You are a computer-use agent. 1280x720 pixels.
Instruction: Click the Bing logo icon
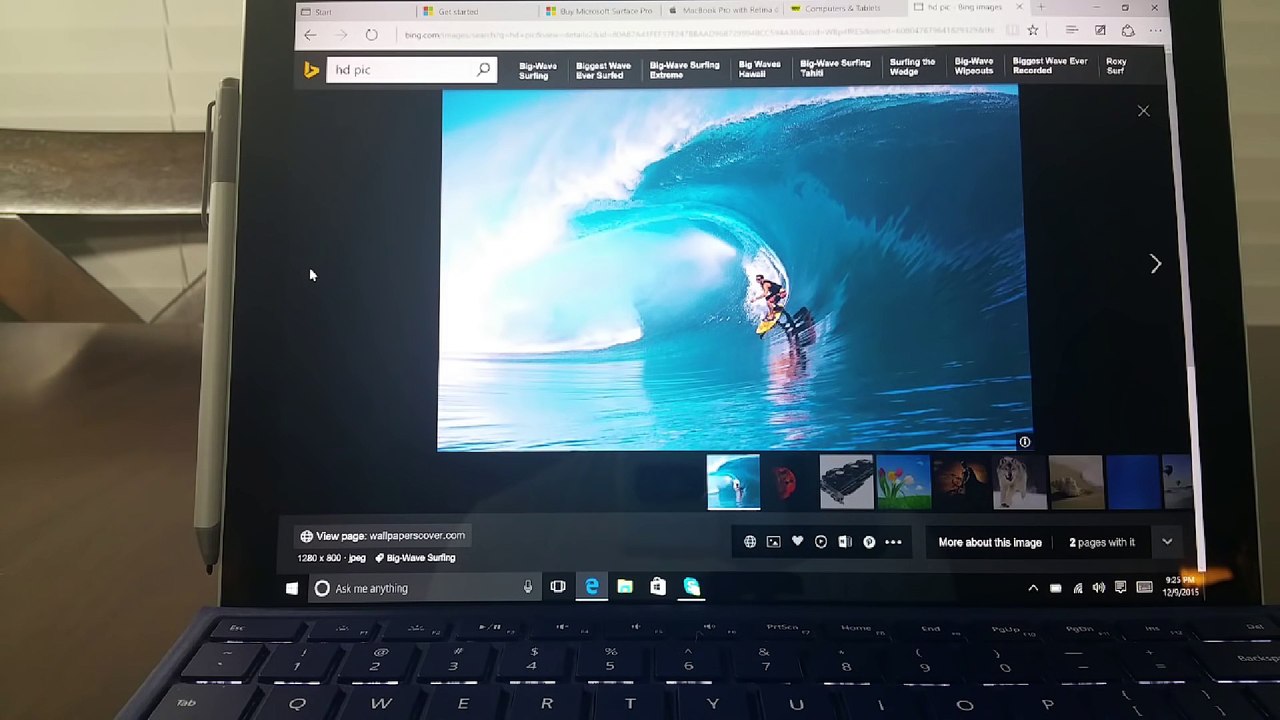click(x=311, y=69)
